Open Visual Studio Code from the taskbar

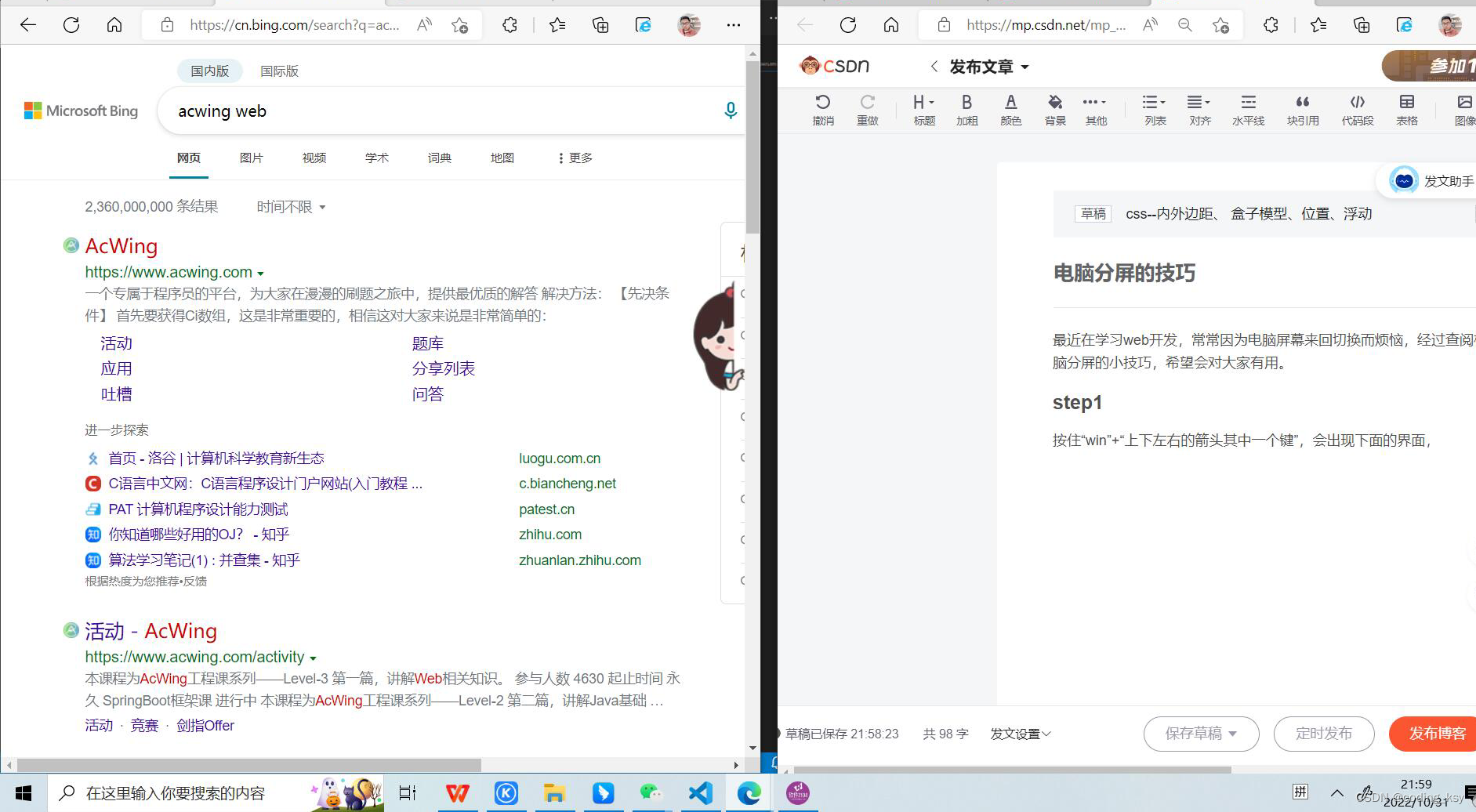[x=700, y=793]
